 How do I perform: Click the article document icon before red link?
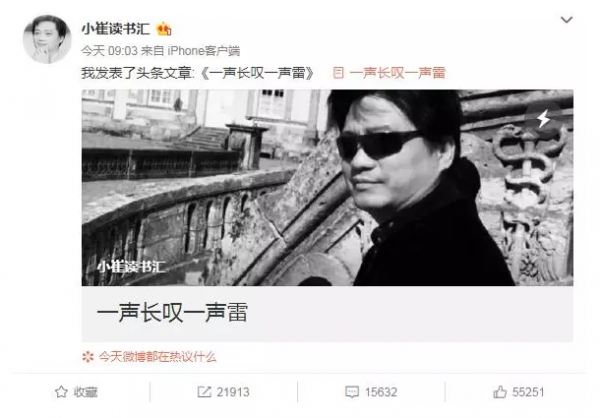(338, 73)
